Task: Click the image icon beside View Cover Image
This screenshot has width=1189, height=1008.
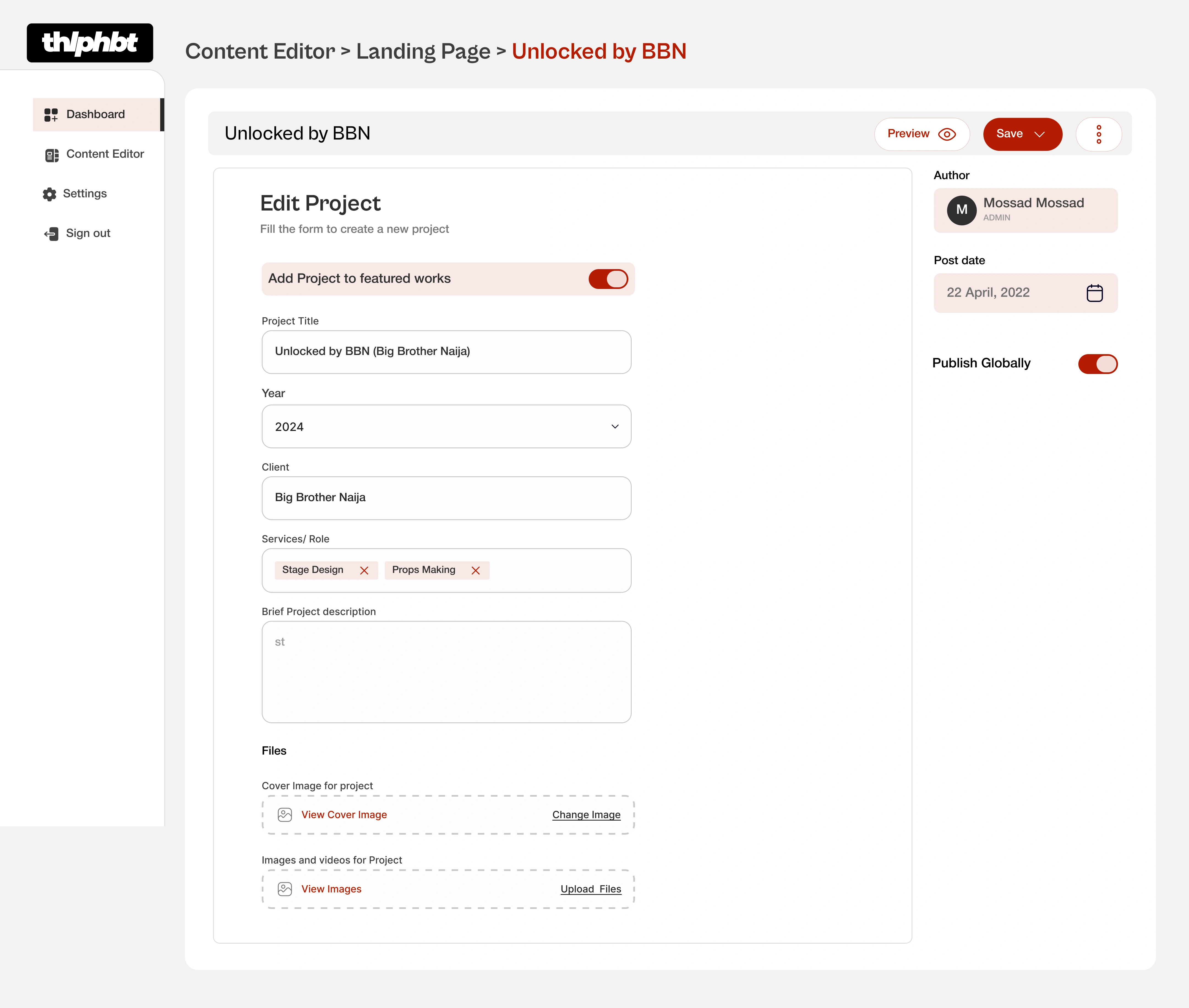Action: point(285,814)
